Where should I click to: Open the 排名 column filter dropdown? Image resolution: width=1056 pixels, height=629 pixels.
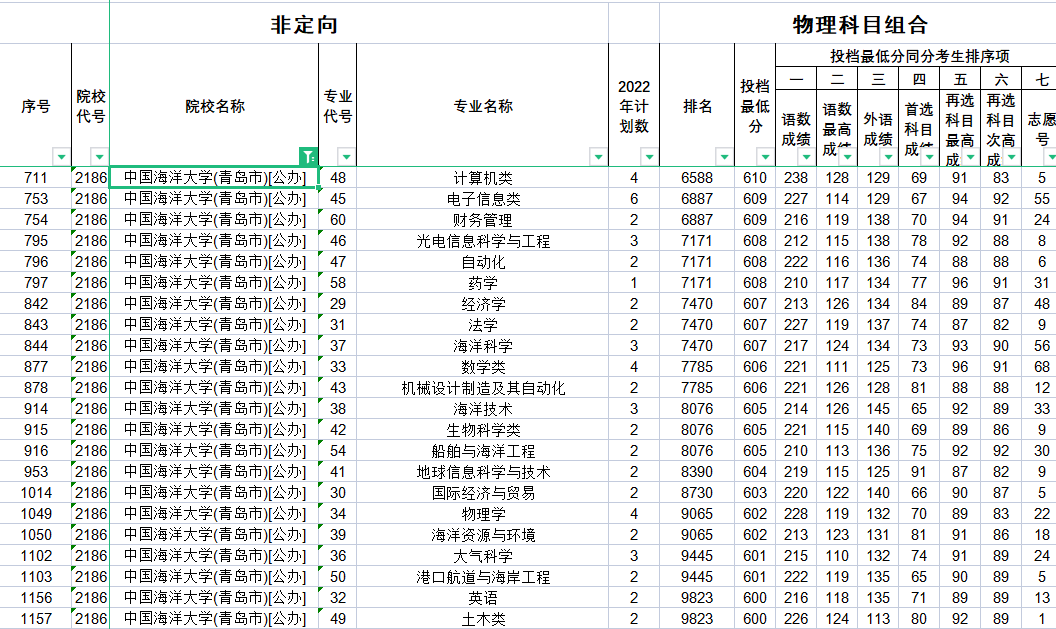[x=724, y=157]
